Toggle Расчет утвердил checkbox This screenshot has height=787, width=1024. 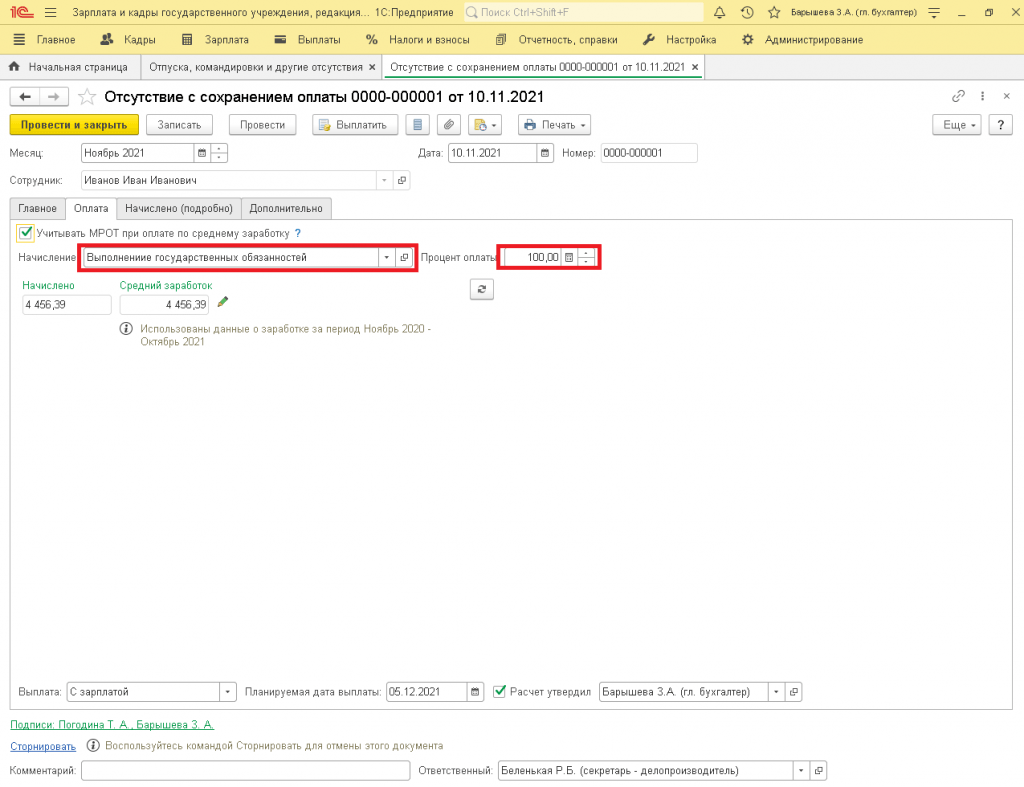500,691
